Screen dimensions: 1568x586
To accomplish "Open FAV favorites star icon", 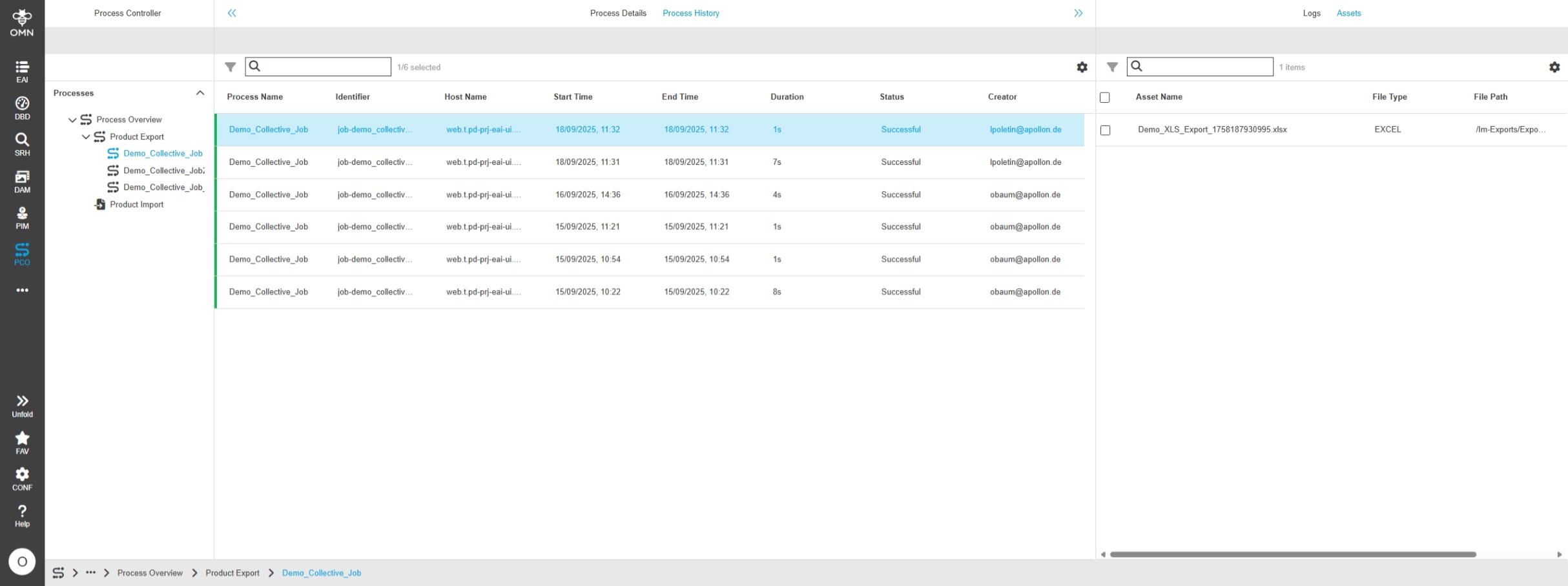I will (22, 443).
